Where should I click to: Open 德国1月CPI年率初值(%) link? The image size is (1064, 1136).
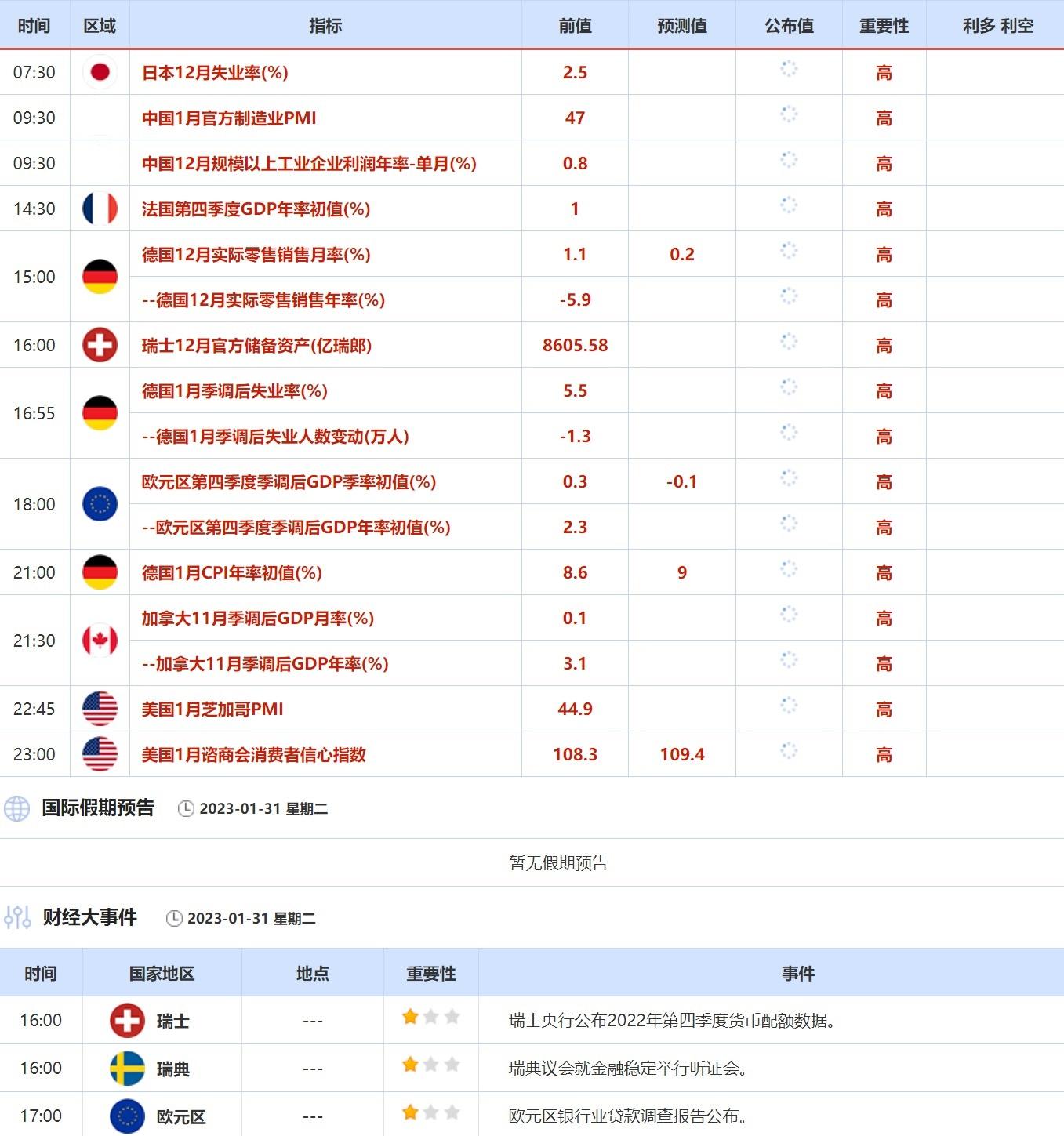click(x=232, y=573)
